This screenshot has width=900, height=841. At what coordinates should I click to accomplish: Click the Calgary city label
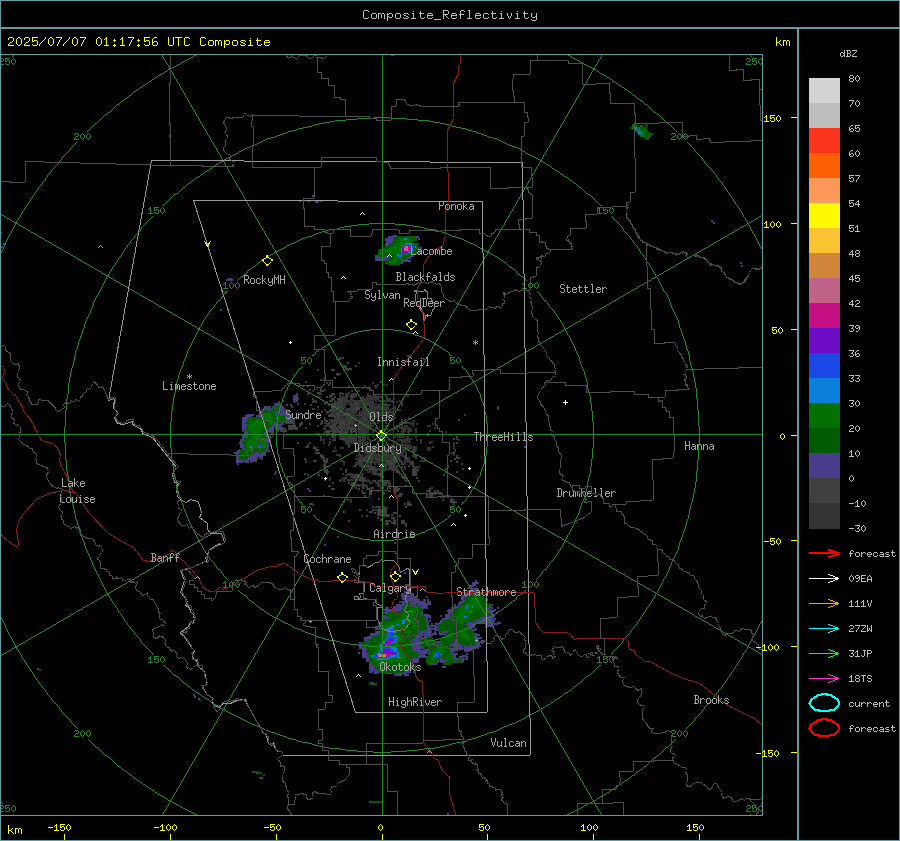390,588
